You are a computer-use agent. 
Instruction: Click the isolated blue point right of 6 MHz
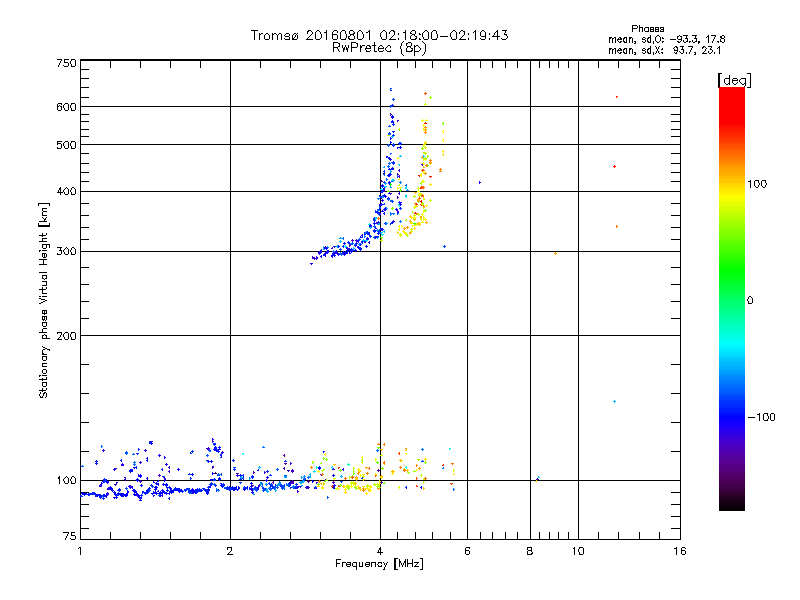tap(480, 182)
